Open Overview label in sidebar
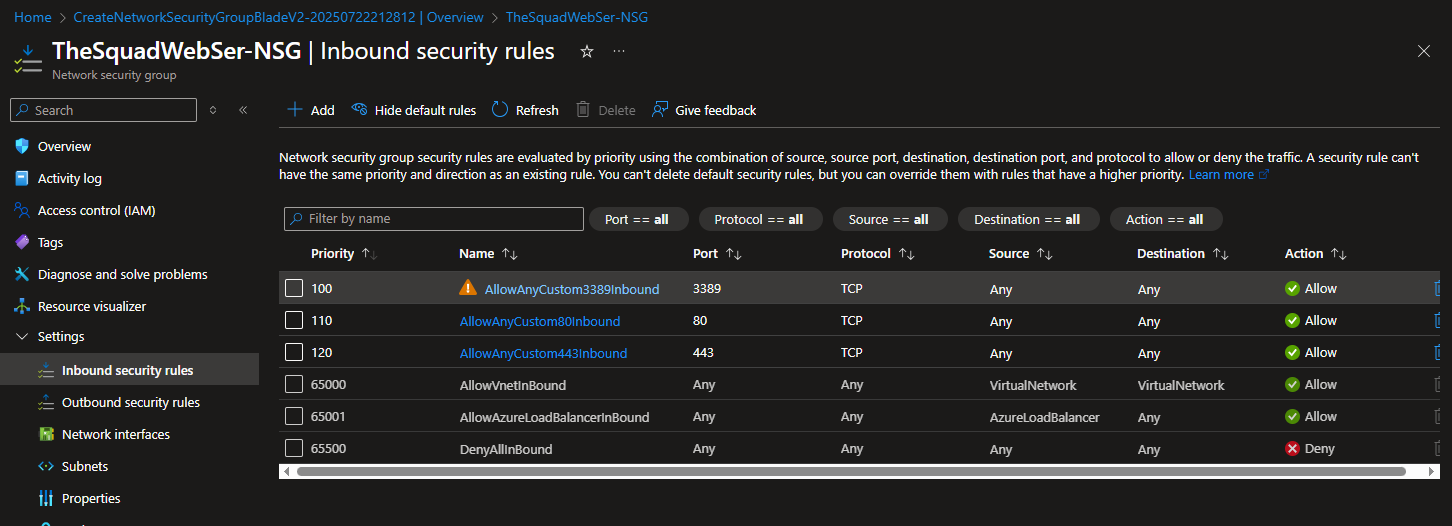 pos(64,146)
